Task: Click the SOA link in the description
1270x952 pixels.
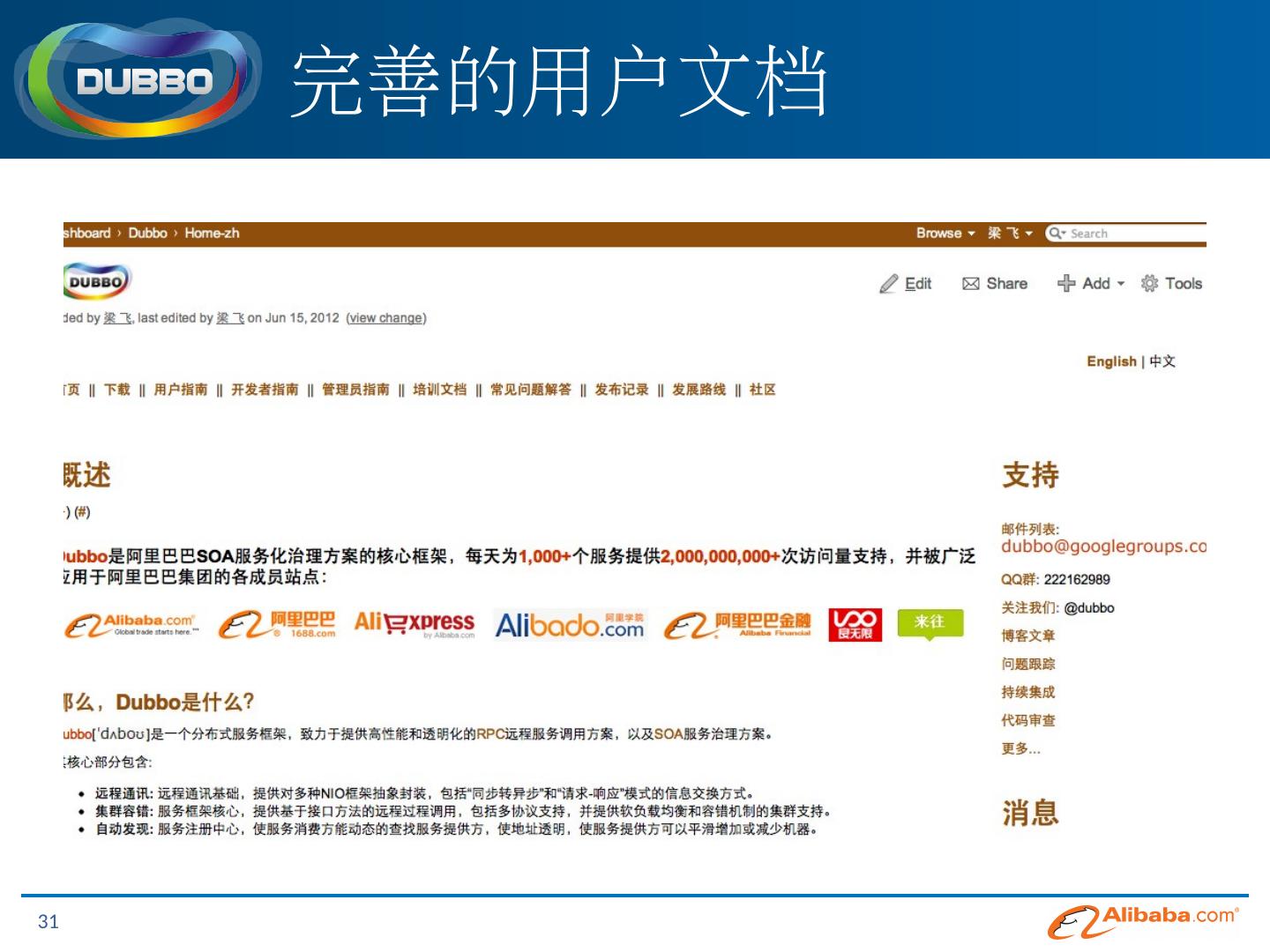Action: point(669,734)
